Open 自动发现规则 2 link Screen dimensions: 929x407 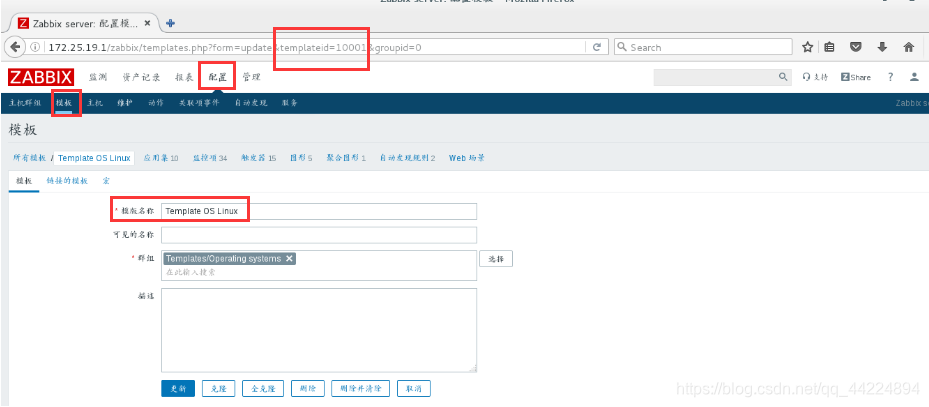[408, 158]
